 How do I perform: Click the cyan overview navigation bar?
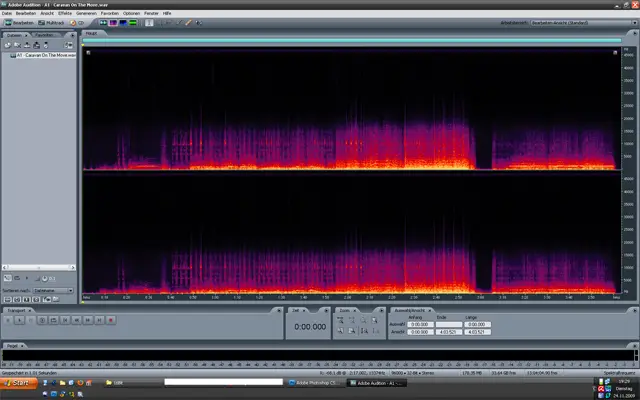352,40
